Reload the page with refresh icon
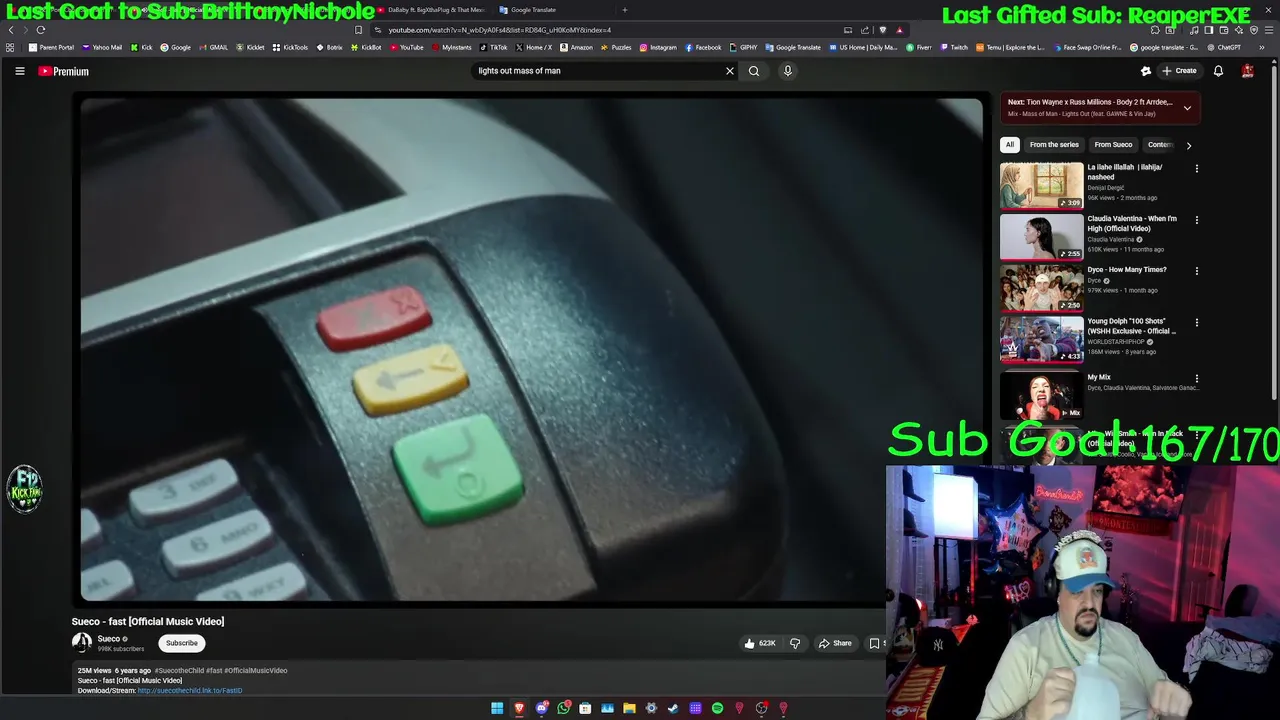 tap(41, 30)
